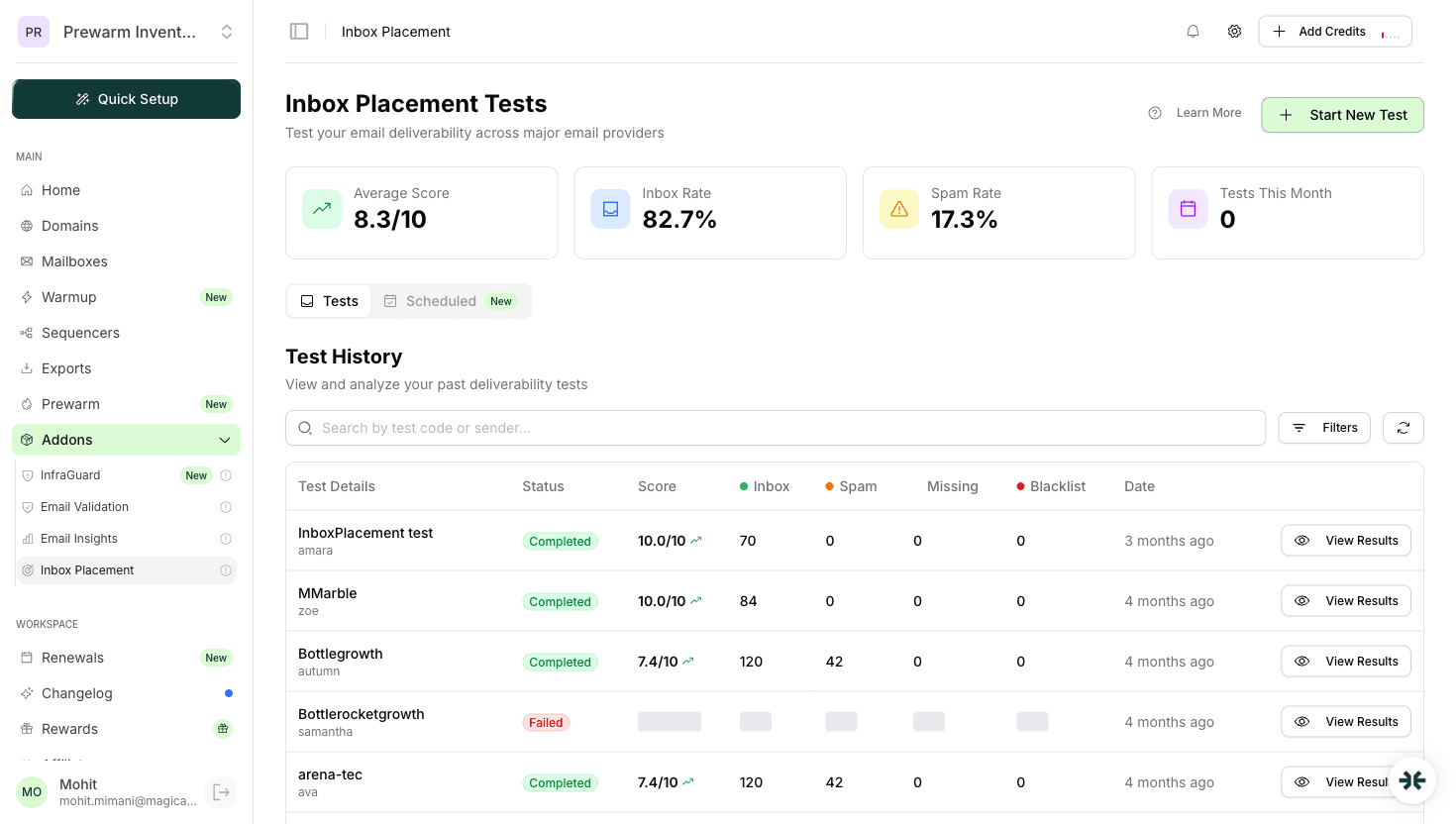This screenshot has height=824, width=1456.
Task: Collapse the Addons section chevron
Action: (x=224, y=439)
